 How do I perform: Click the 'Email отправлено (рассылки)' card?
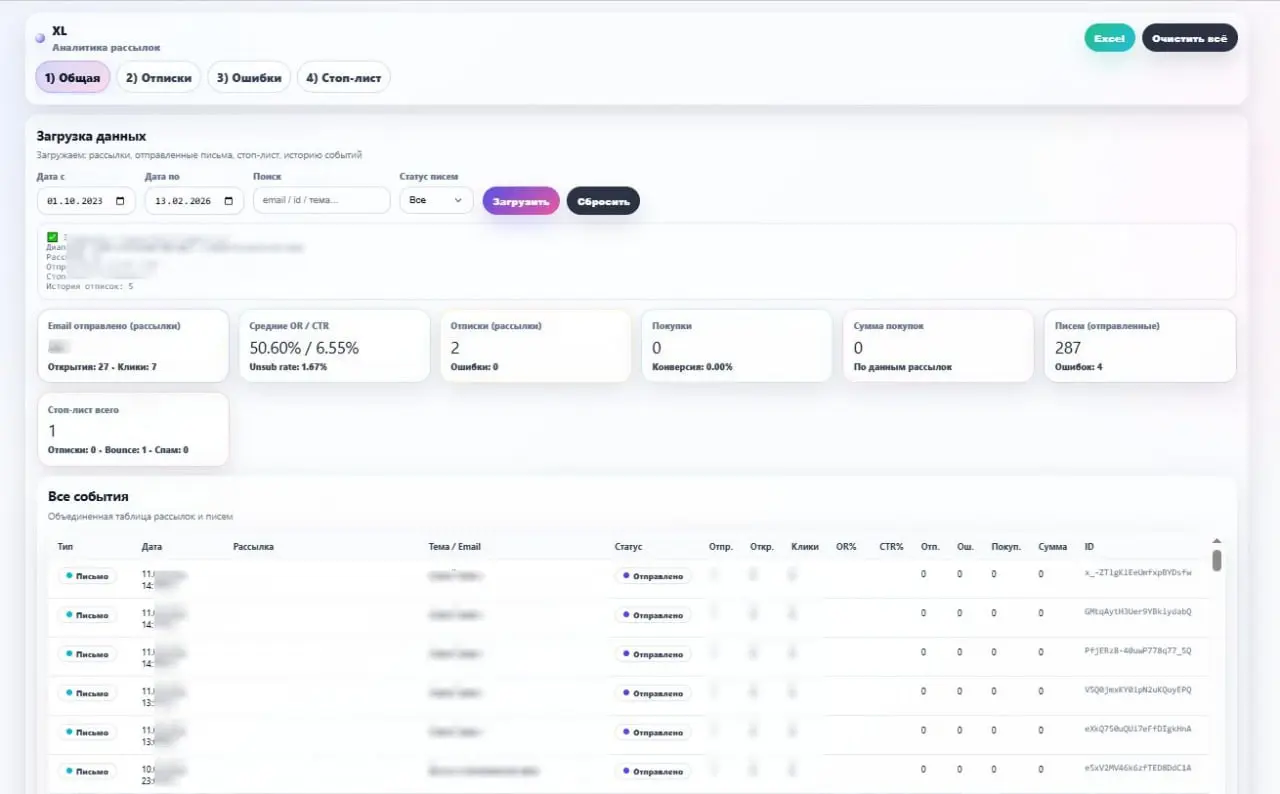pyautogui.click(x=133, y=346)
